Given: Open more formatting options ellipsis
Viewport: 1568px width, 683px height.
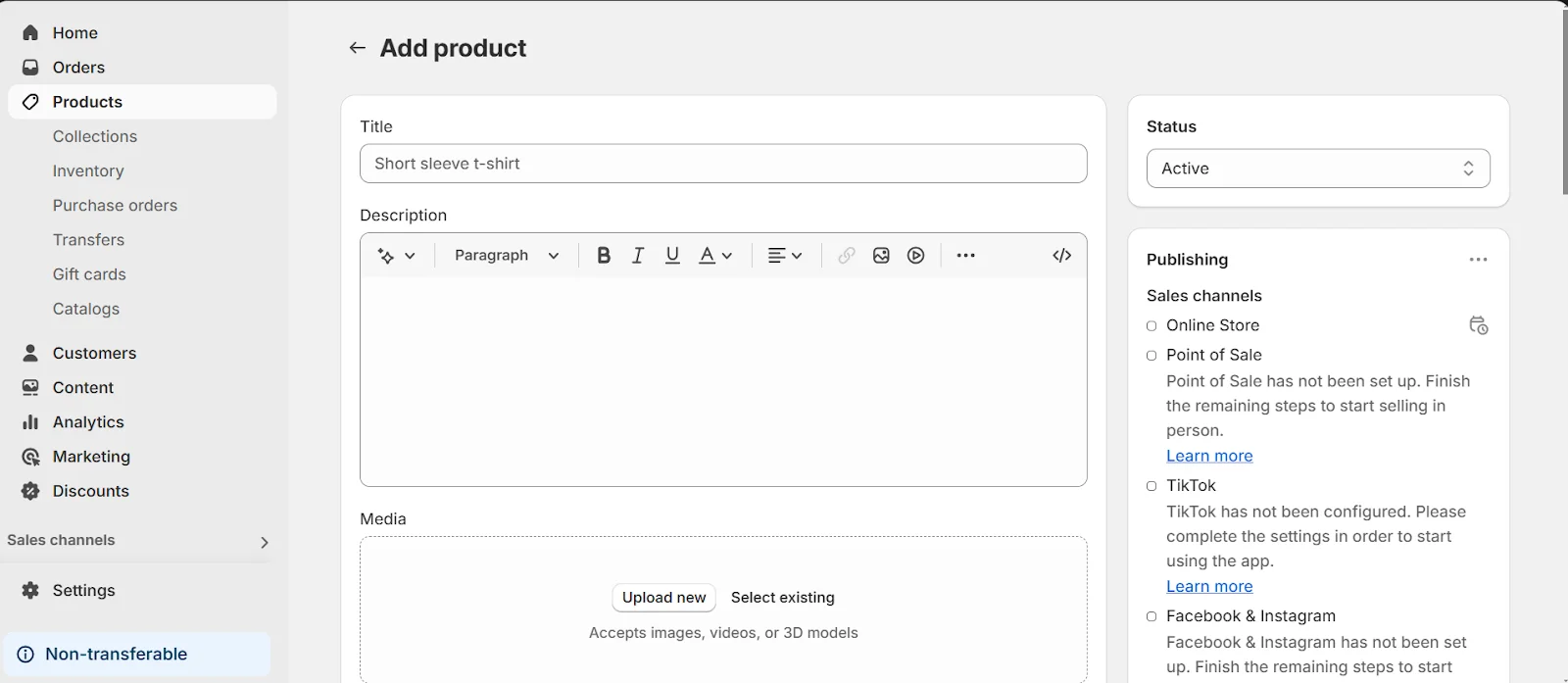Looking at the screenshot, I should [965, 256].
